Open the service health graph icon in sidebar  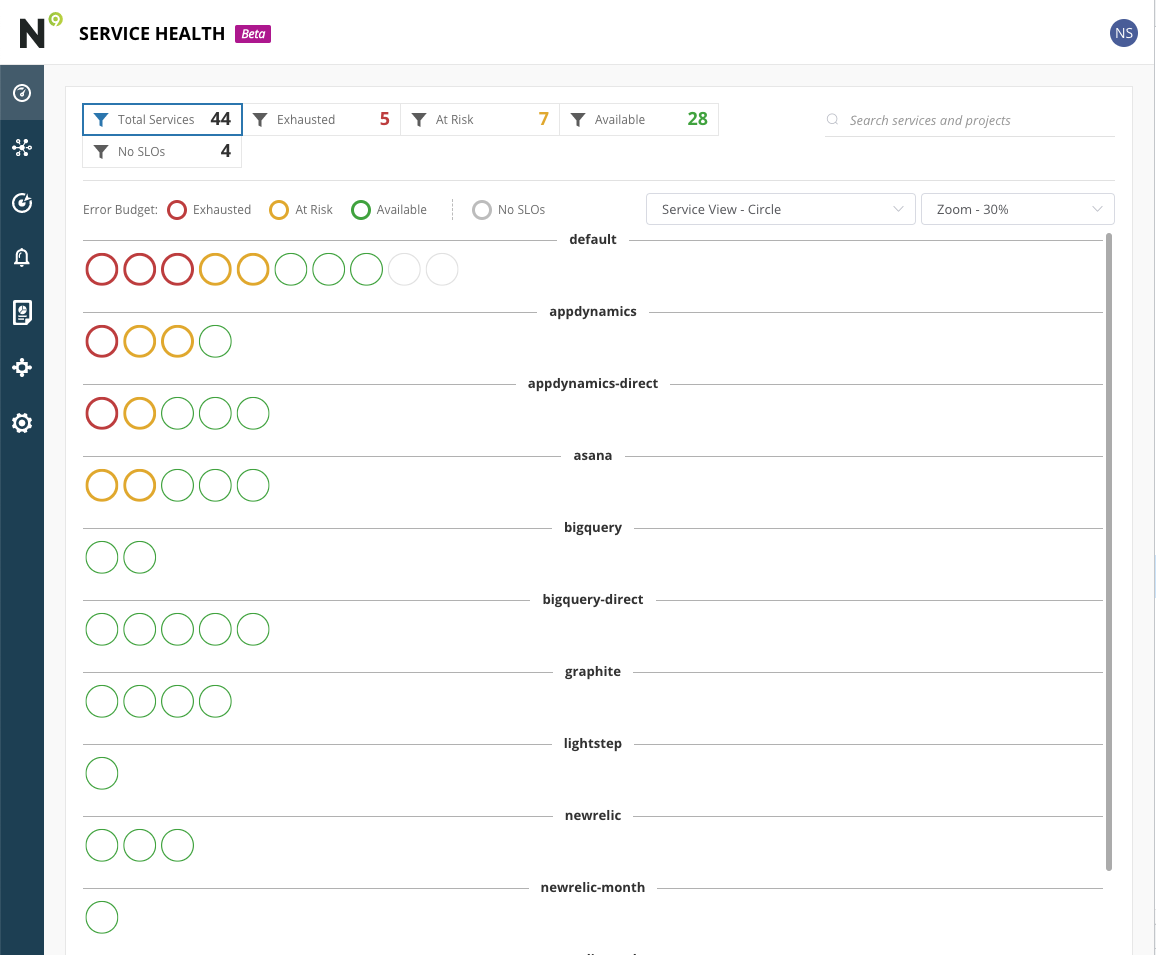click(22, 147)
